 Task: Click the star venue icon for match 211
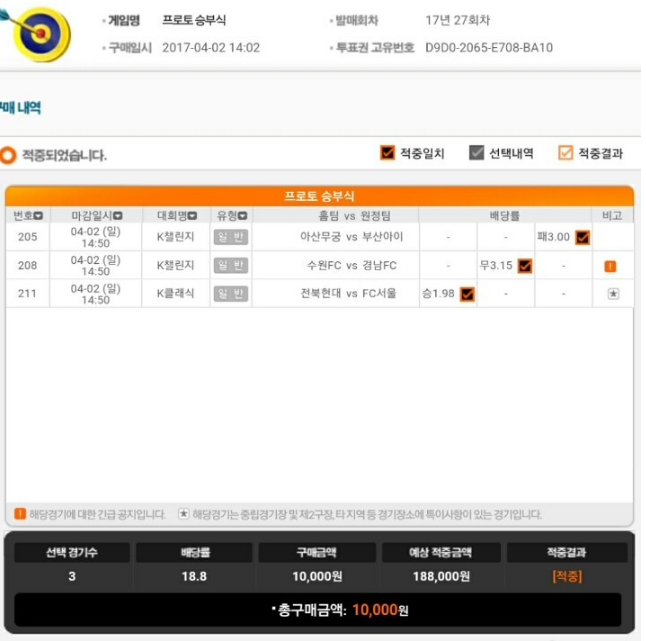[613, 294]
